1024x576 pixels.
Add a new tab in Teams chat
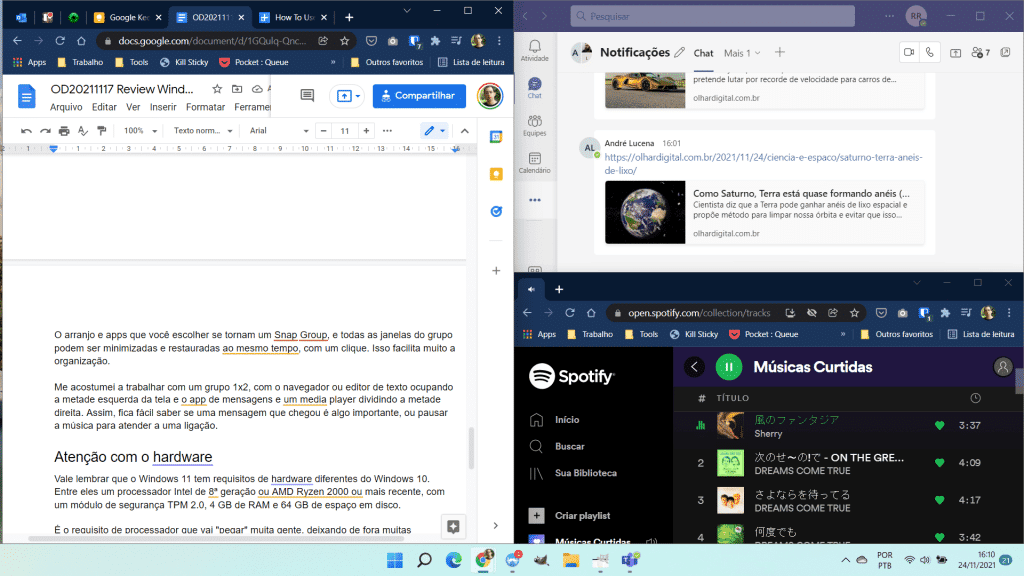pos(780,52)
